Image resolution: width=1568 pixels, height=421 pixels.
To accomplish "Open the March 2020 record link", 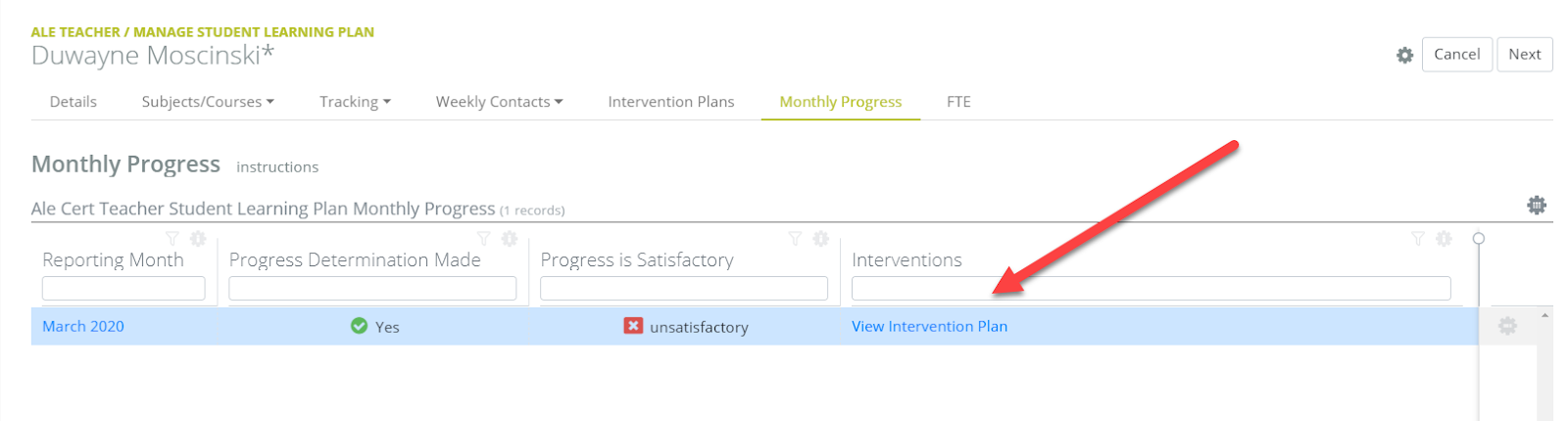I will click(x=83, y=326).
